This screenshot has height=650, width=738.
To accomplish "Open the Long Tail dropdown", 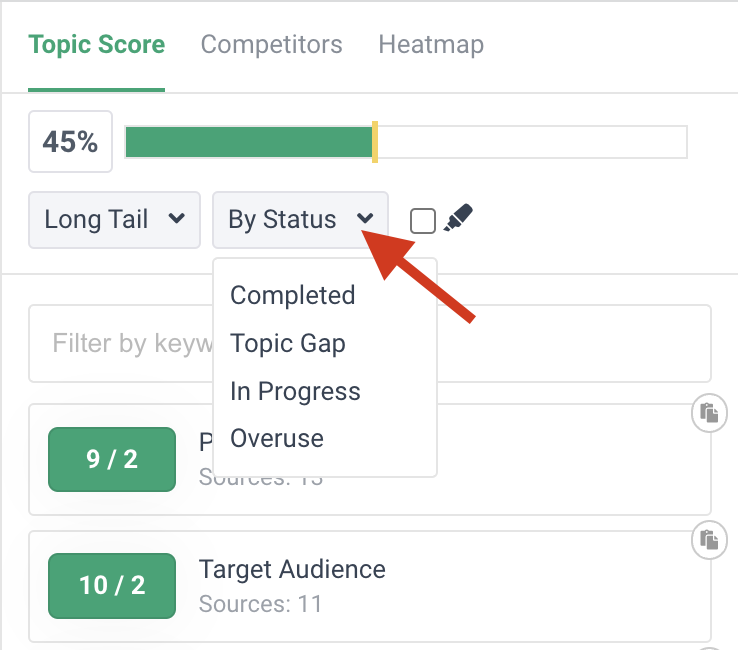I will (x=114, y=220).
